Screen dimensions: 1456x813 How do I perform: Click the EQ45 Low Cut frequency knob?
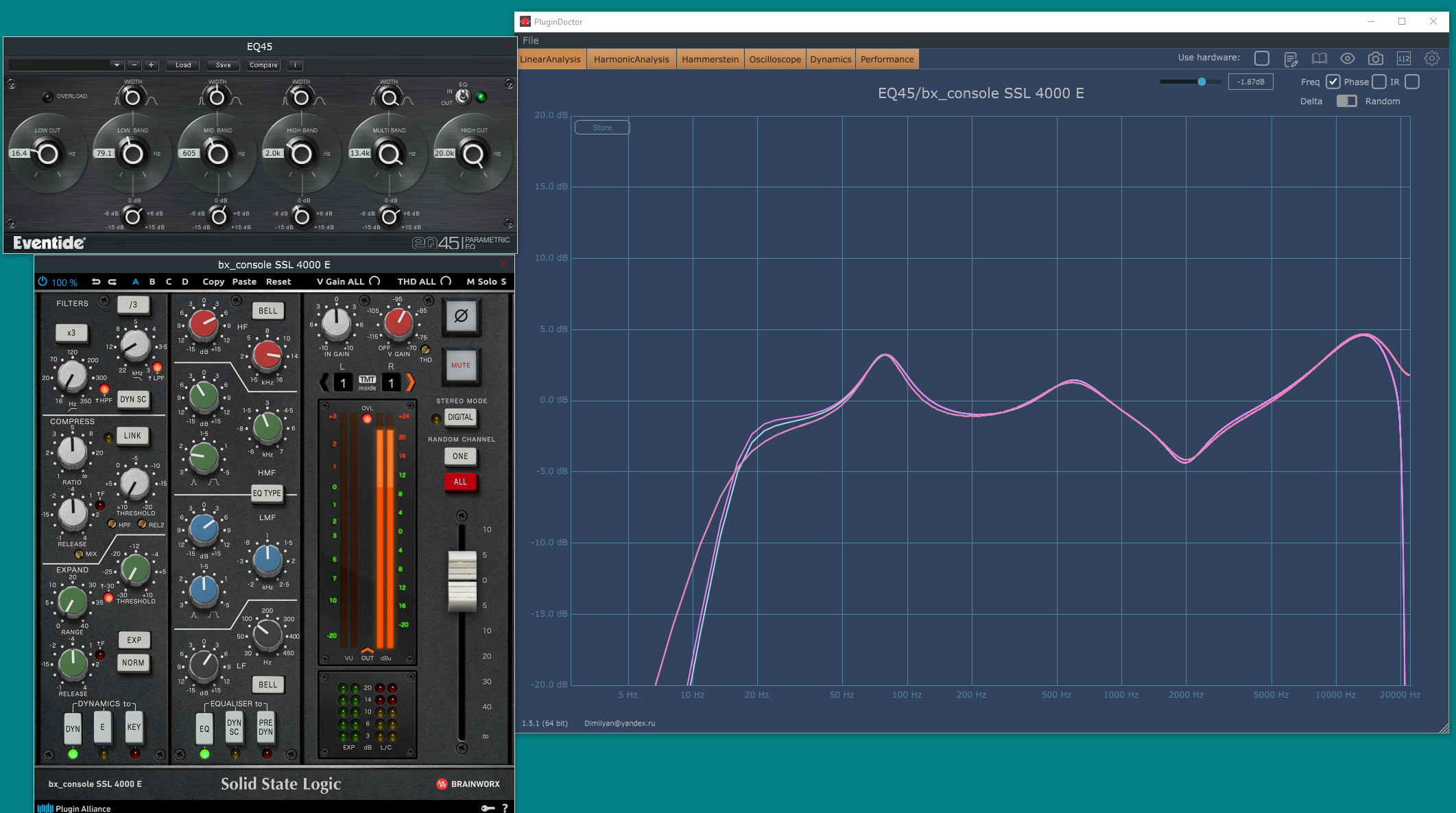click(47, 154)
